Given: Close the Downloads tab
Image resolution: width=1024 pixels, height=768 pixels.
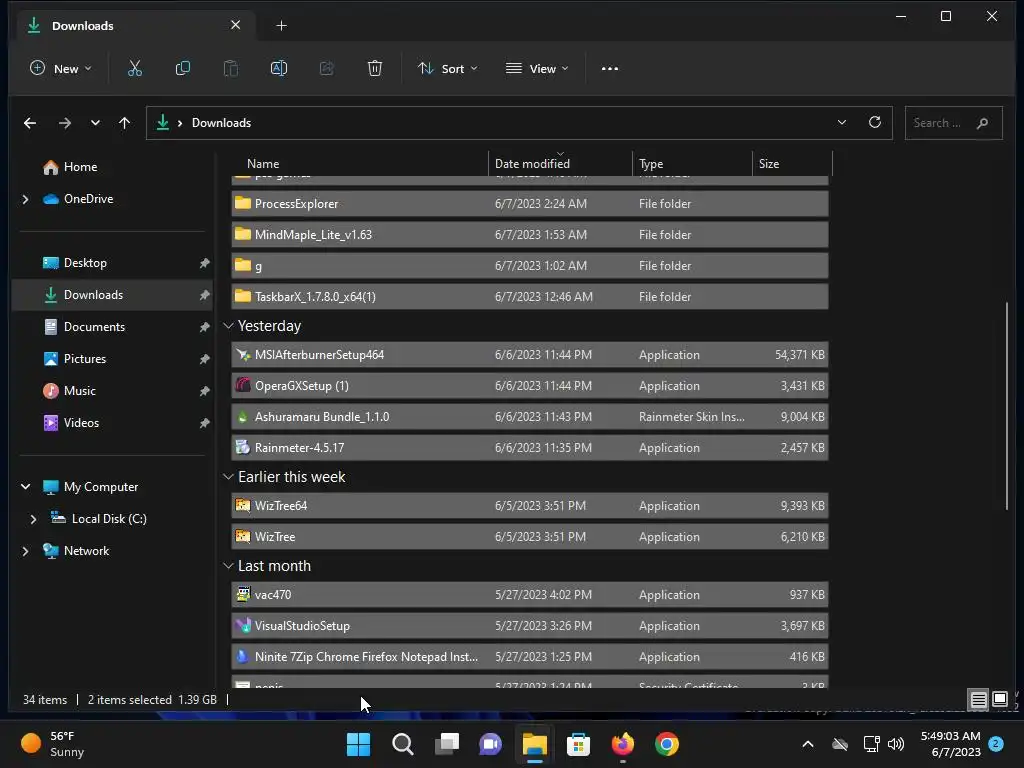Looking at the screenshot, I should [236, 25].
